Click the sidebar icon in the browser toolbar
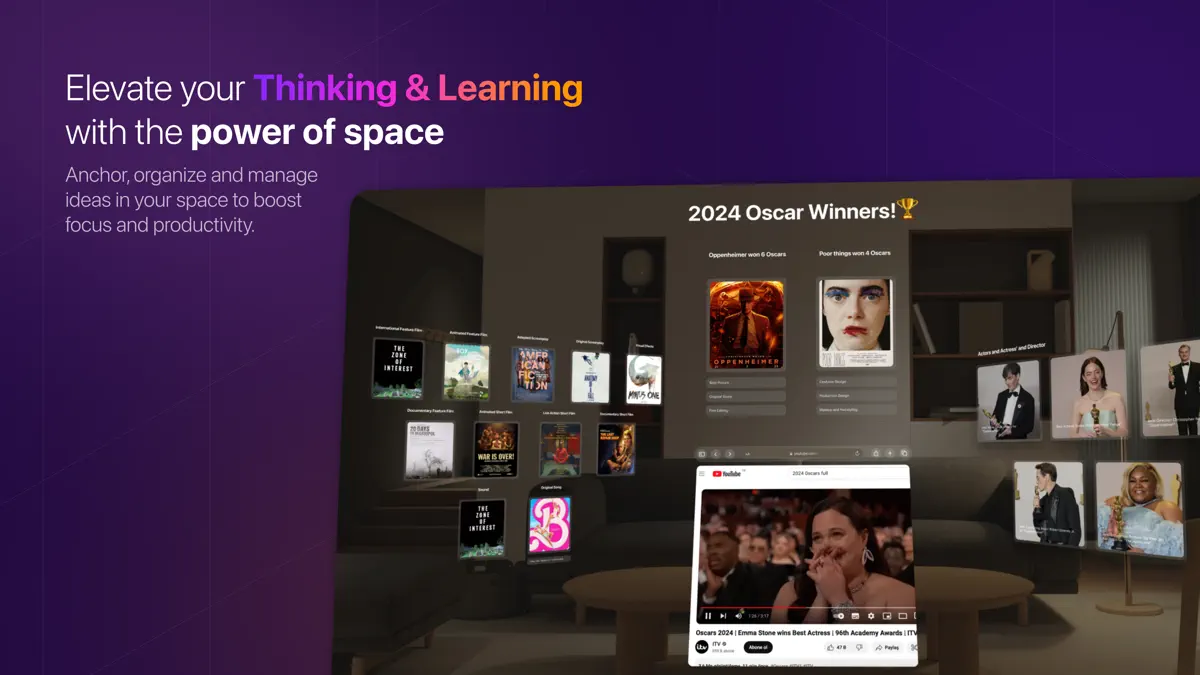This screenshot has width=1200, height=675. tap(701, 452)
